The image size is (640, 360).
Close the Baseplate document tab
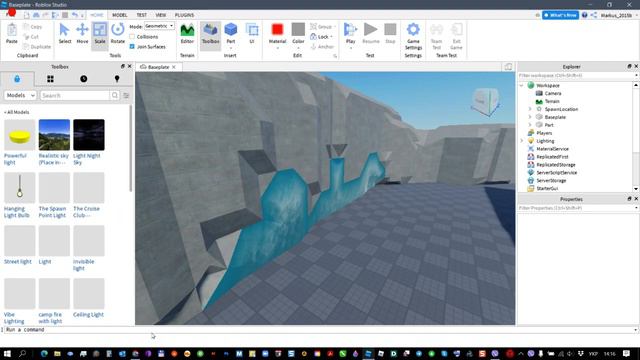point(174,67)
